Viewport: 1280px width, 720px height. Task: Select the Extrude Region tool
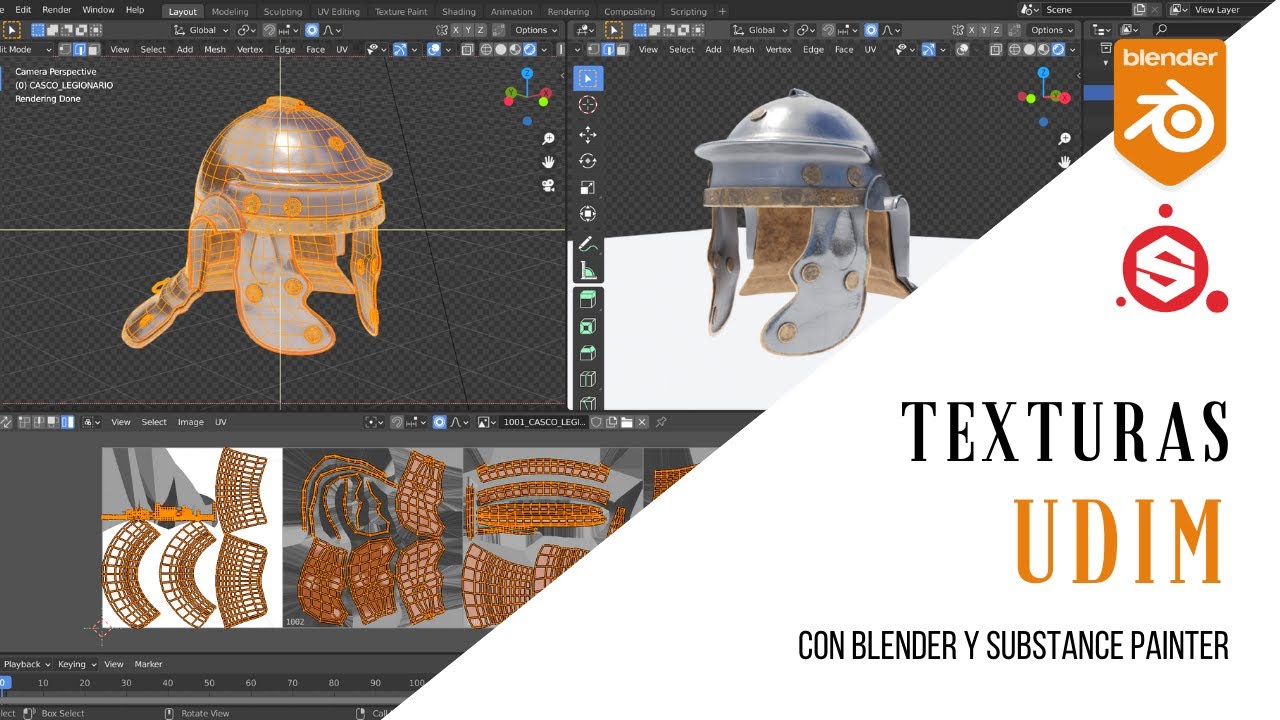pyautogui.click(x=588, y=300)
